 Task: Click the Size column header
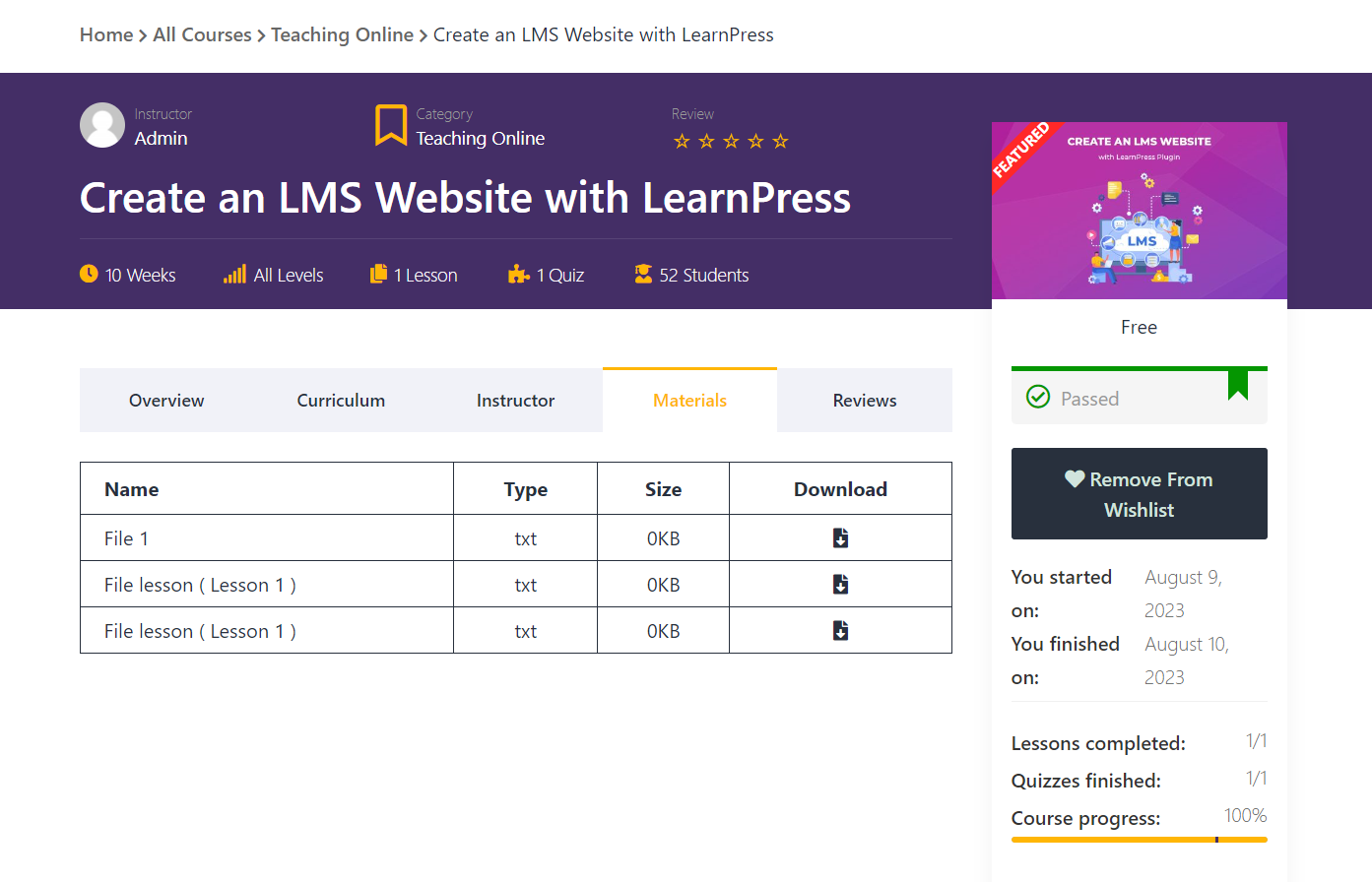(x=663, y=489)
